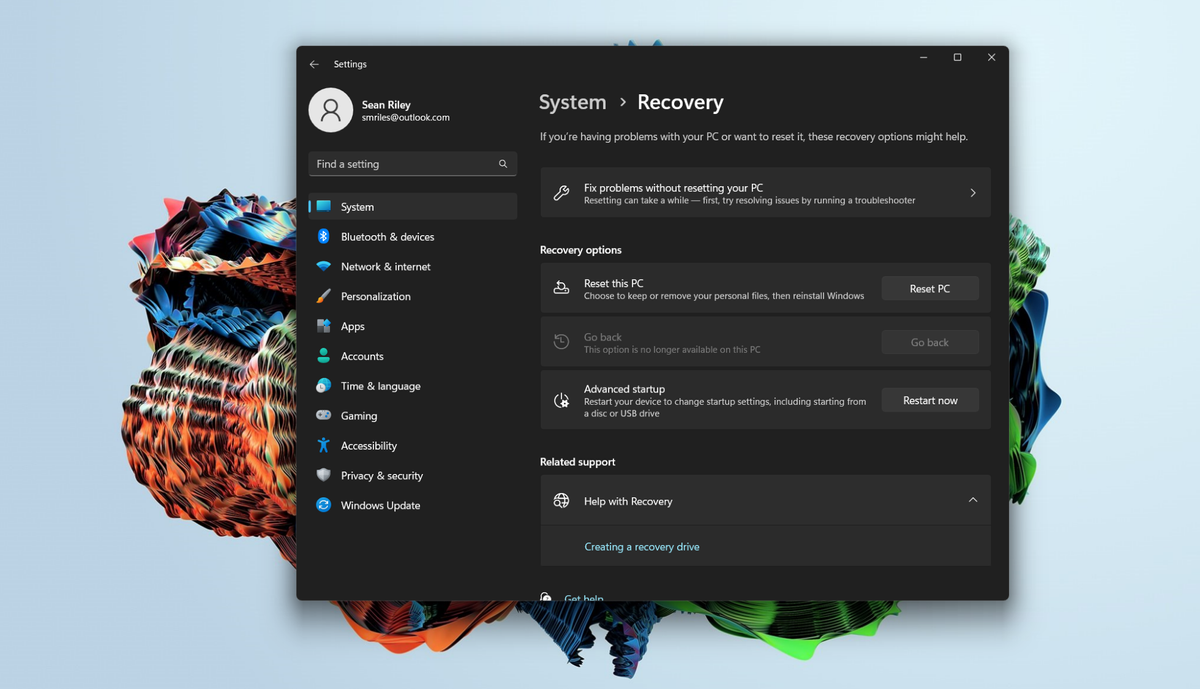Open Accounts settings
Screen dimensions: 1200x689
point(364,356)
